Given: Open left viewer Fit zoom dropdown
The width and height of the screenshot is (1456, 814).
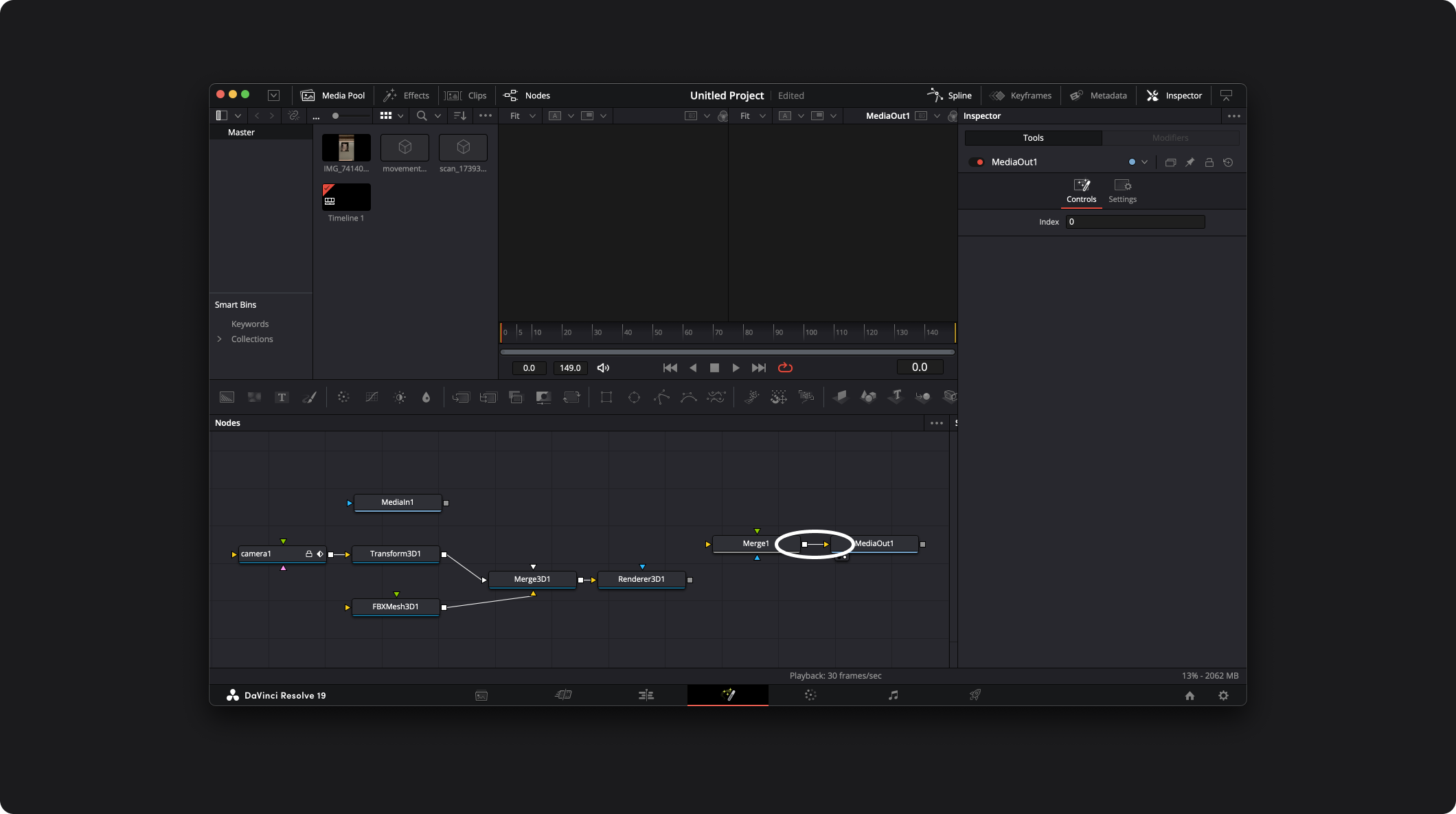Looking at the screenshot, I should [522, 116].
